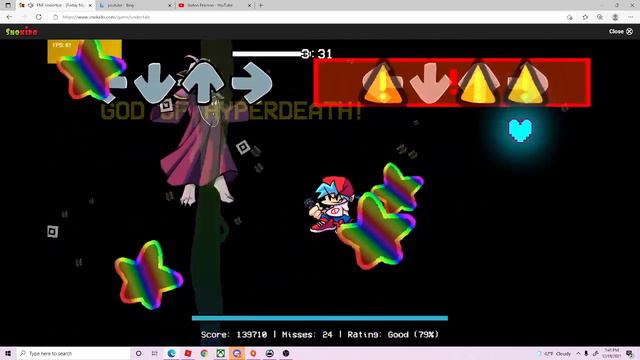Open the notification center icon
Screen dimensions: 640x360
630,354
